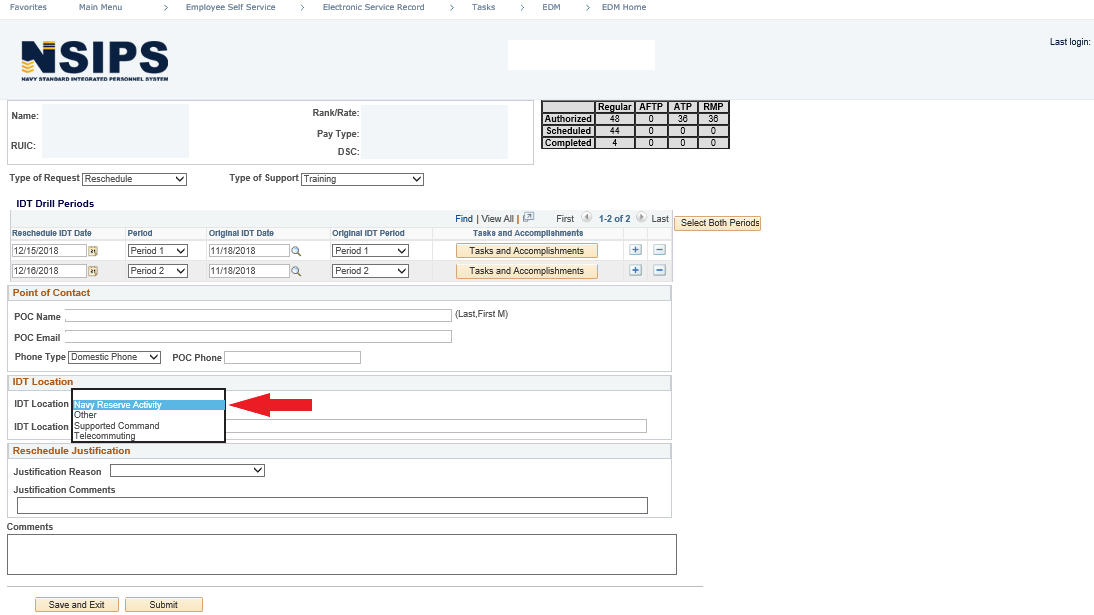Screen dimensions: 1094x615
Task: Click lookup magnifier for first Original IDT Date
Action: 296,251
